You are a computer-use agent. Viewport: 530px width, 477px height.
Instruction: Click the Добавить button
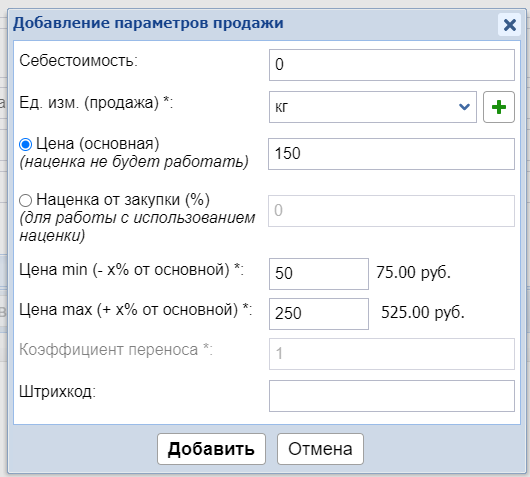click(211, 449)
